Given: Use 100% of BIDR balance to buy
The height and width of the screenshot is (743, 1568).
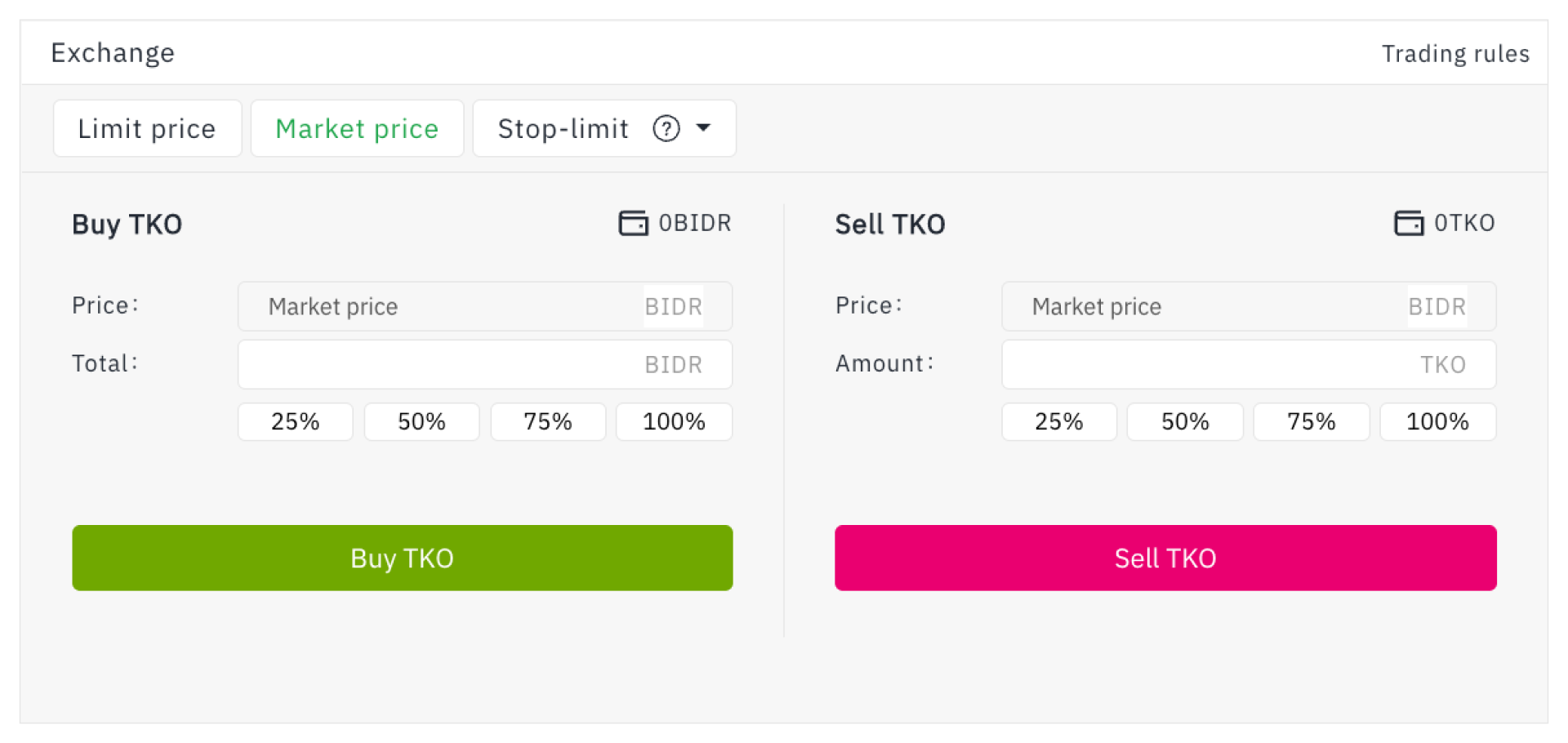Looking at the screenshot, I should click(x=674, y=421).
